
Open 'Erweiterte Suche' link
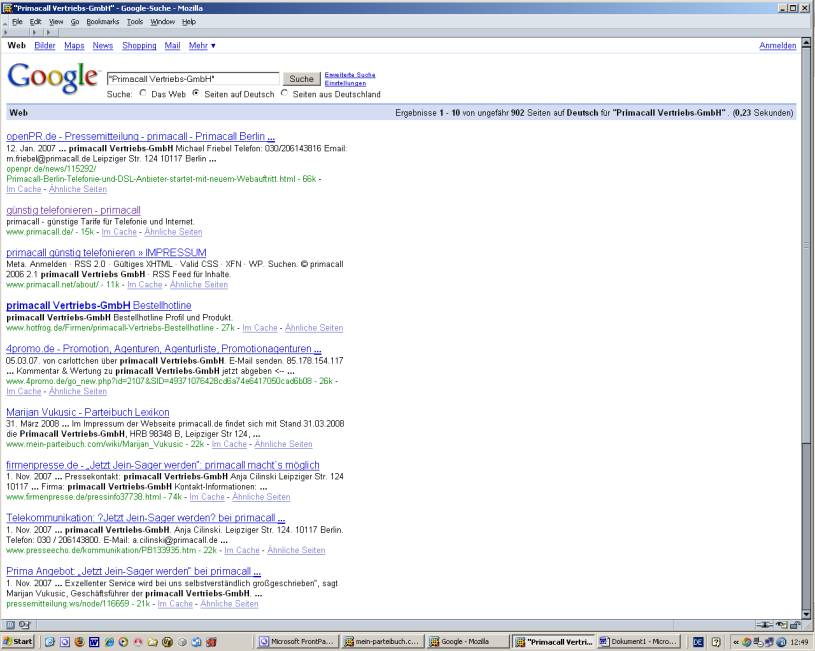pyautogui.click(x=350, y=75)
